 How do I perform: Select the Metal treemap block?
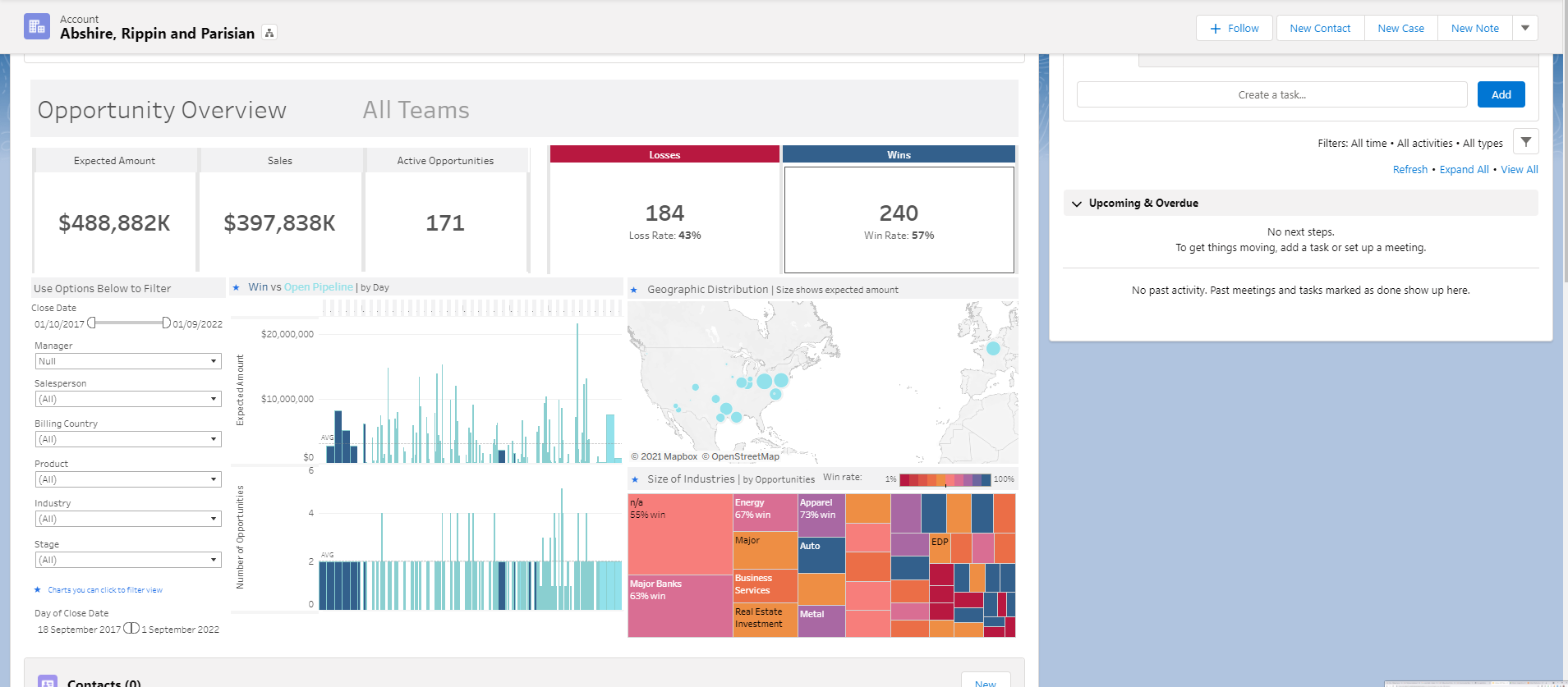click(821, 621)
